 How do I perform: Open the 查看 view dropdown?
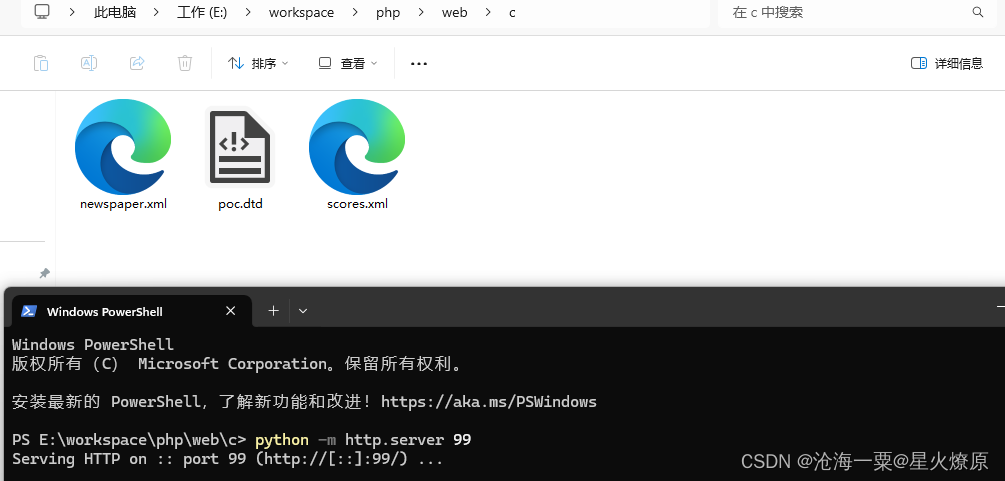pos(348,63)
